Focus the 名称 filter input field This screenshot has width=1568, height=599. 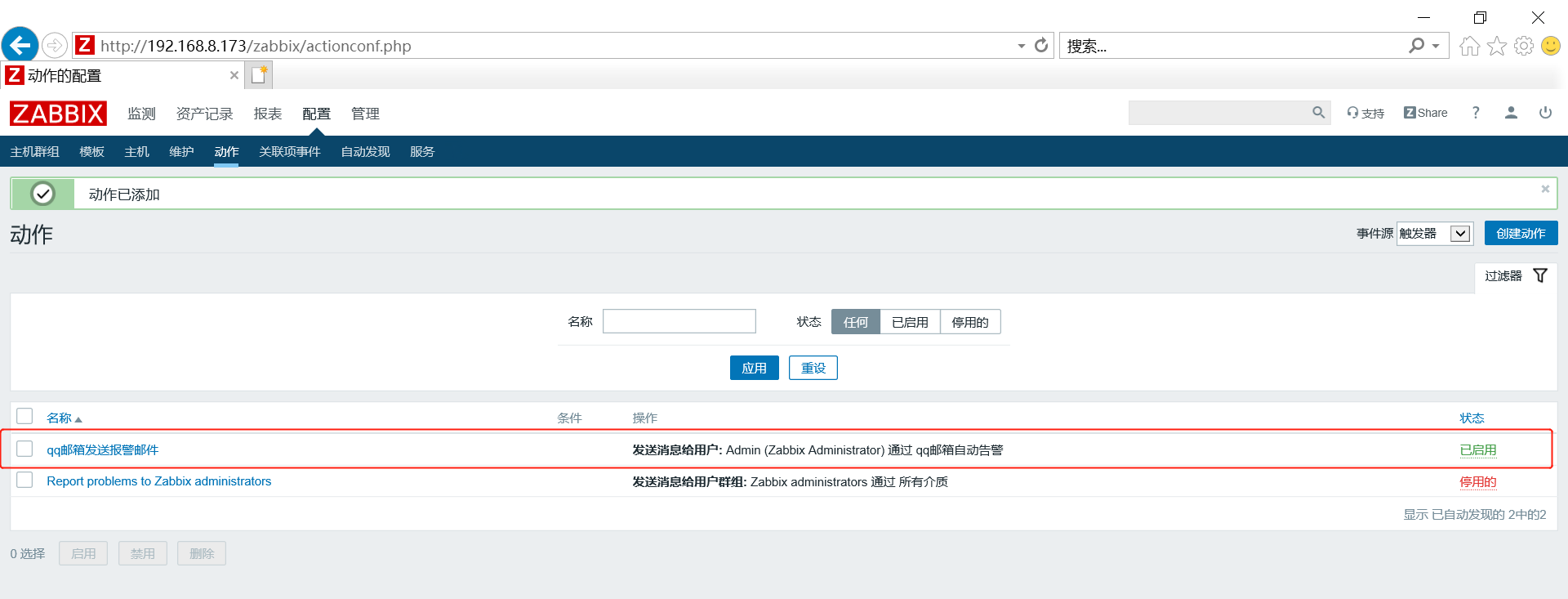(x=679, y=321)
